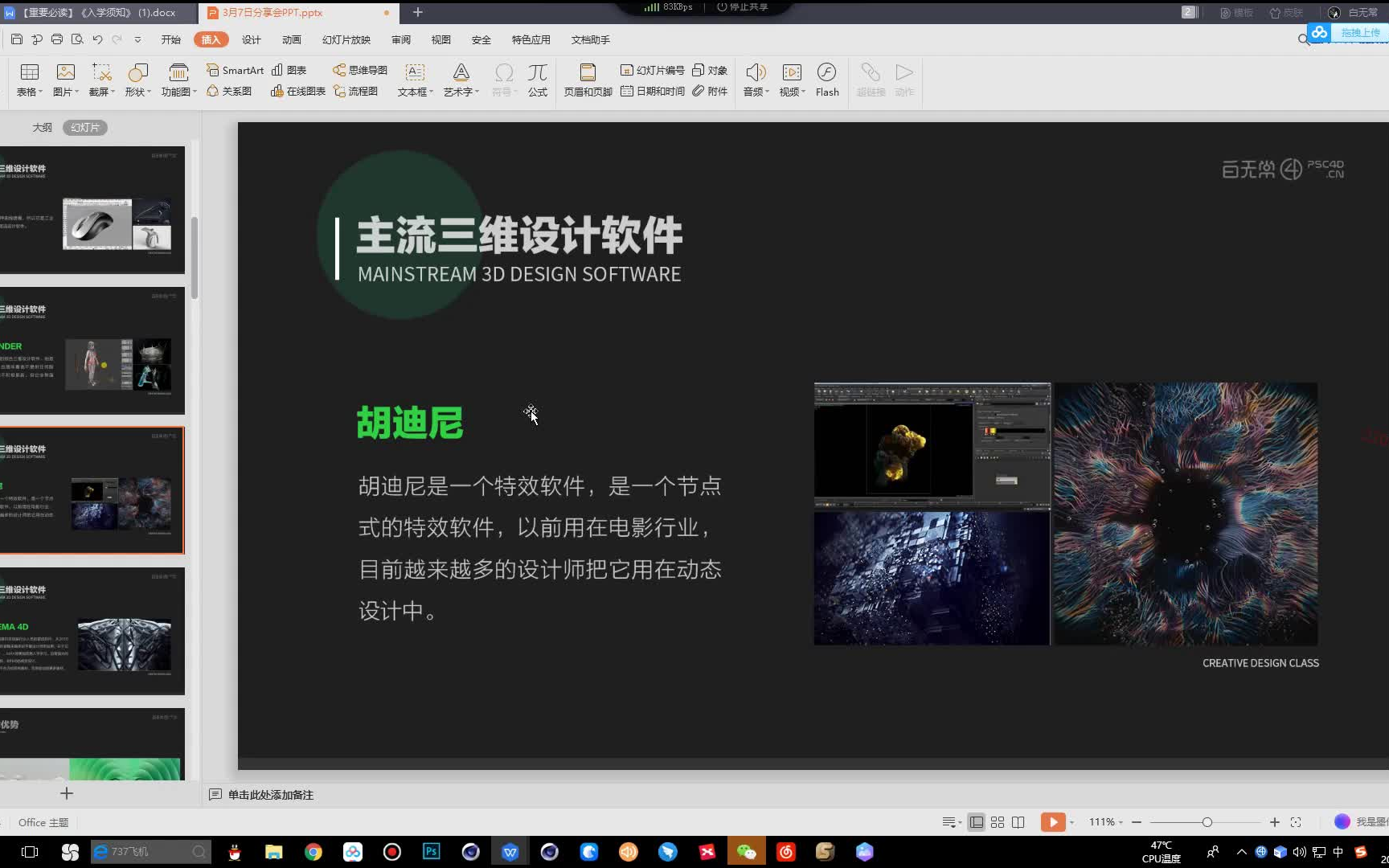Insert a 流程图 flowchart
The image size is (1389, 868).
358,91
